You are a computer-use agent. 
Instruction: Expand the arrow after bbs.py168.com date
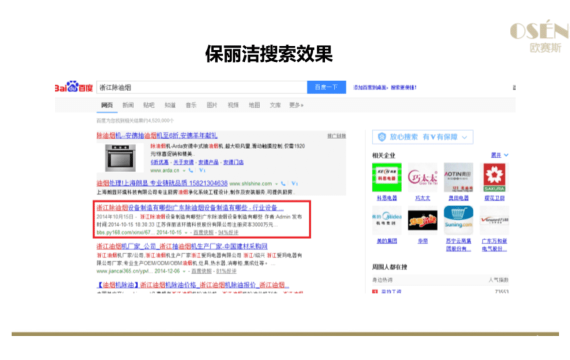(x=186, y=233)
